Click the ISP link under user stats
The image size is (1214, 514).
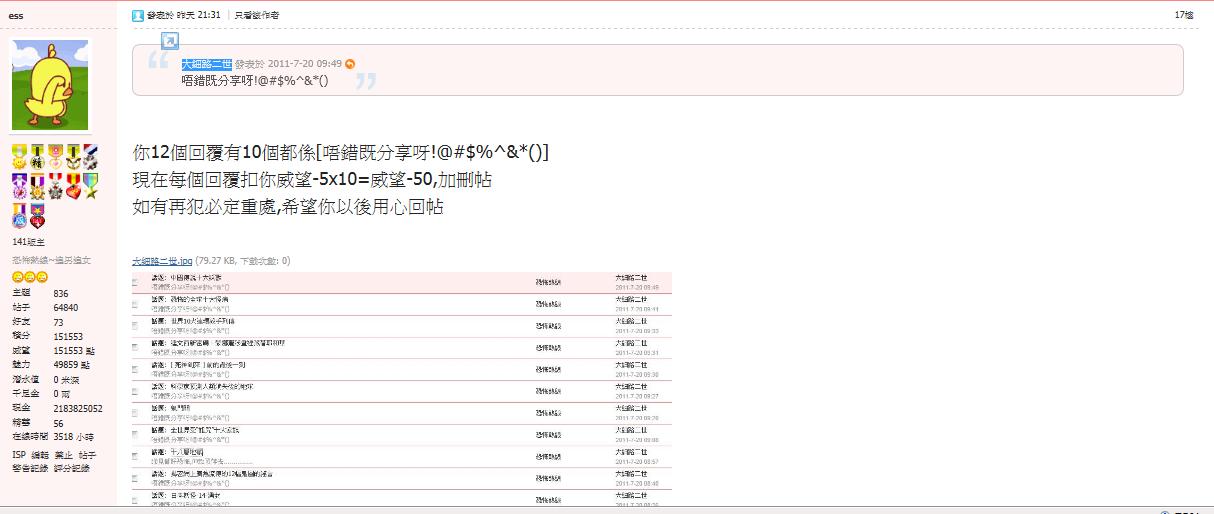[x=18, y=455]
